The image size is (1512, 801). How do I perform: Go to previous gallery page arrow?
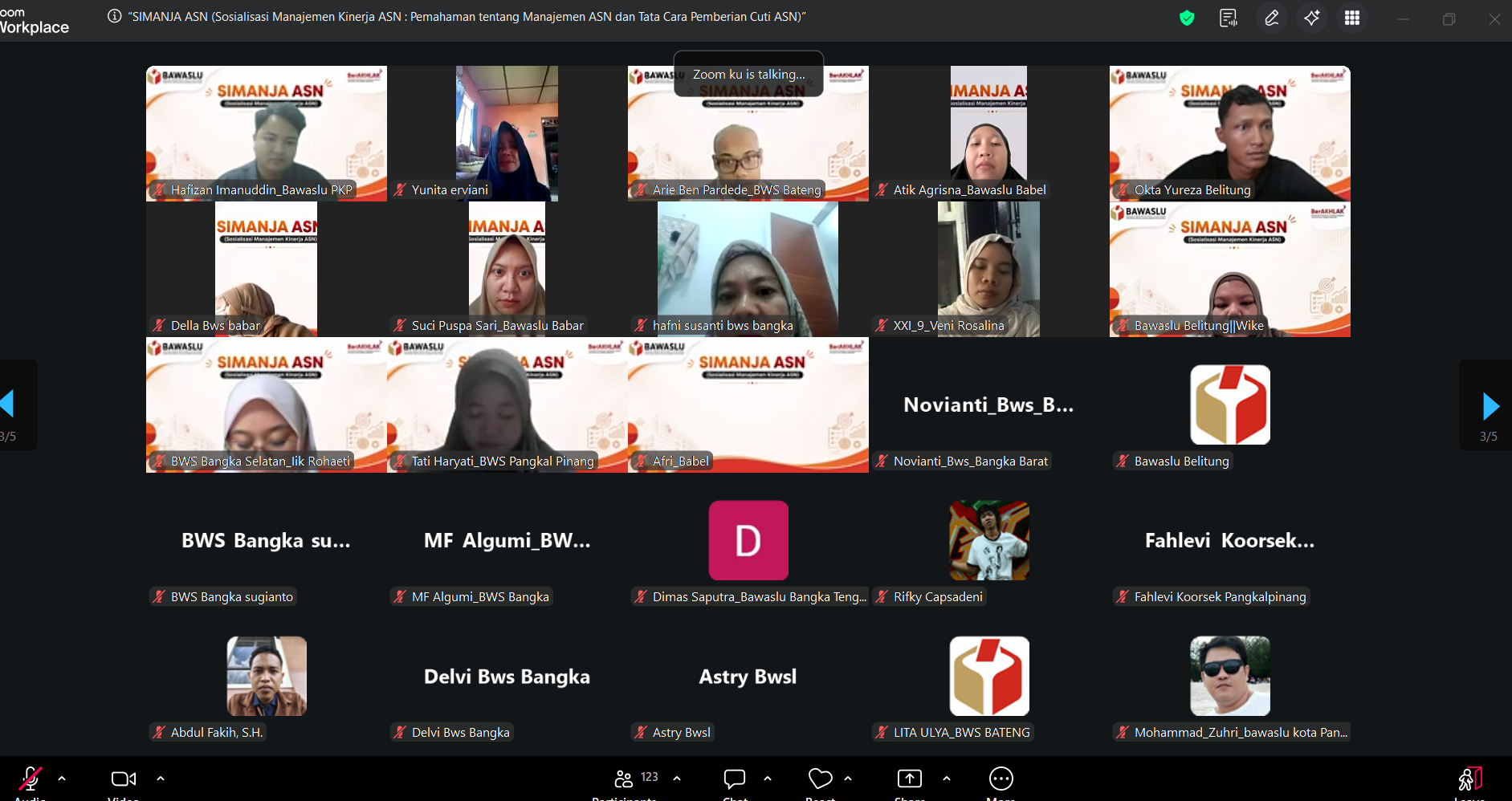click(7, 404)
